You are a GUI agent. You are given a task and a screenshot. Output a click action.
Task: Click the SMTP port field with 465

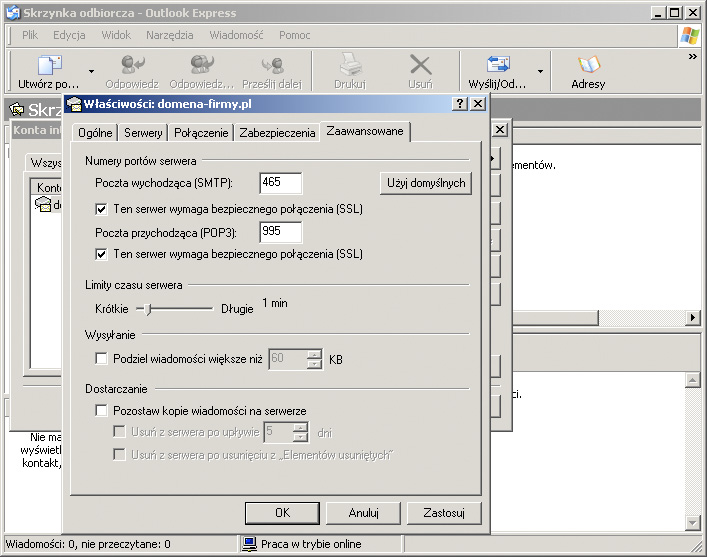click(281, 183)
